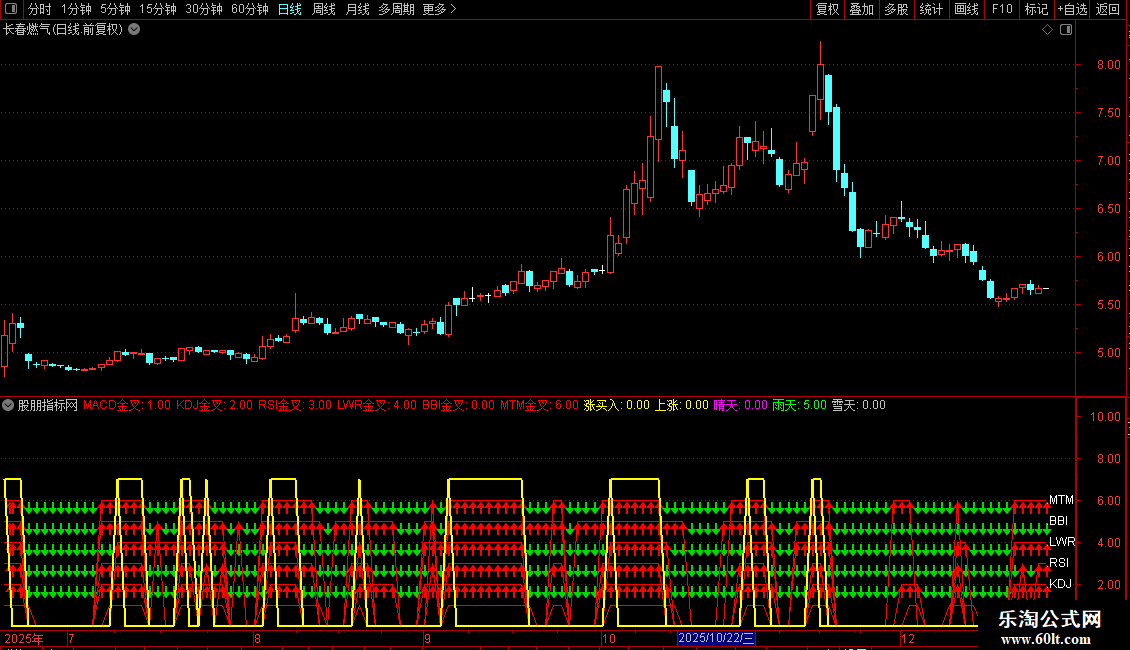Image resolution: width=1130 pixels, height=650 pixels.
Task: Click the RSI line label
Action: tap(1059, 563)
